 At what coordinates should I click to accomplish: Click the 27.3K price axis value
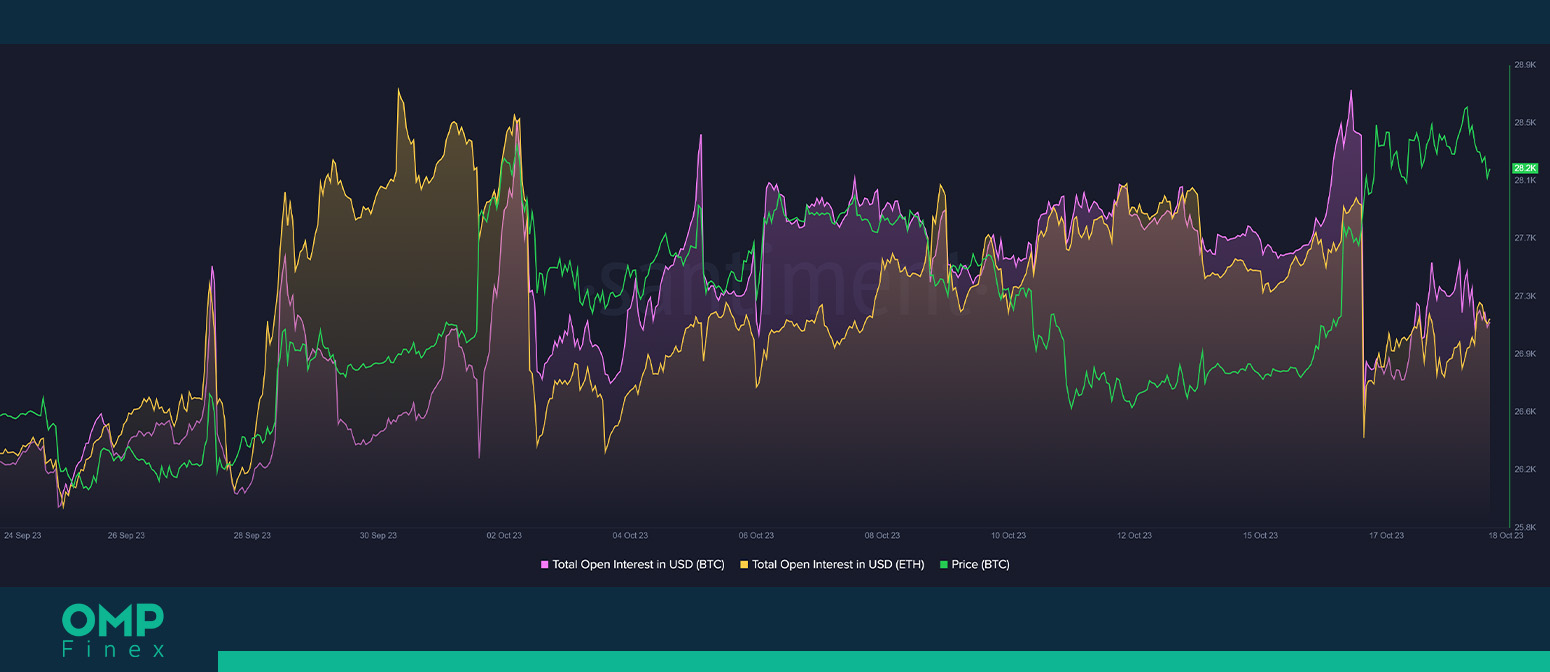(1525, 296)
